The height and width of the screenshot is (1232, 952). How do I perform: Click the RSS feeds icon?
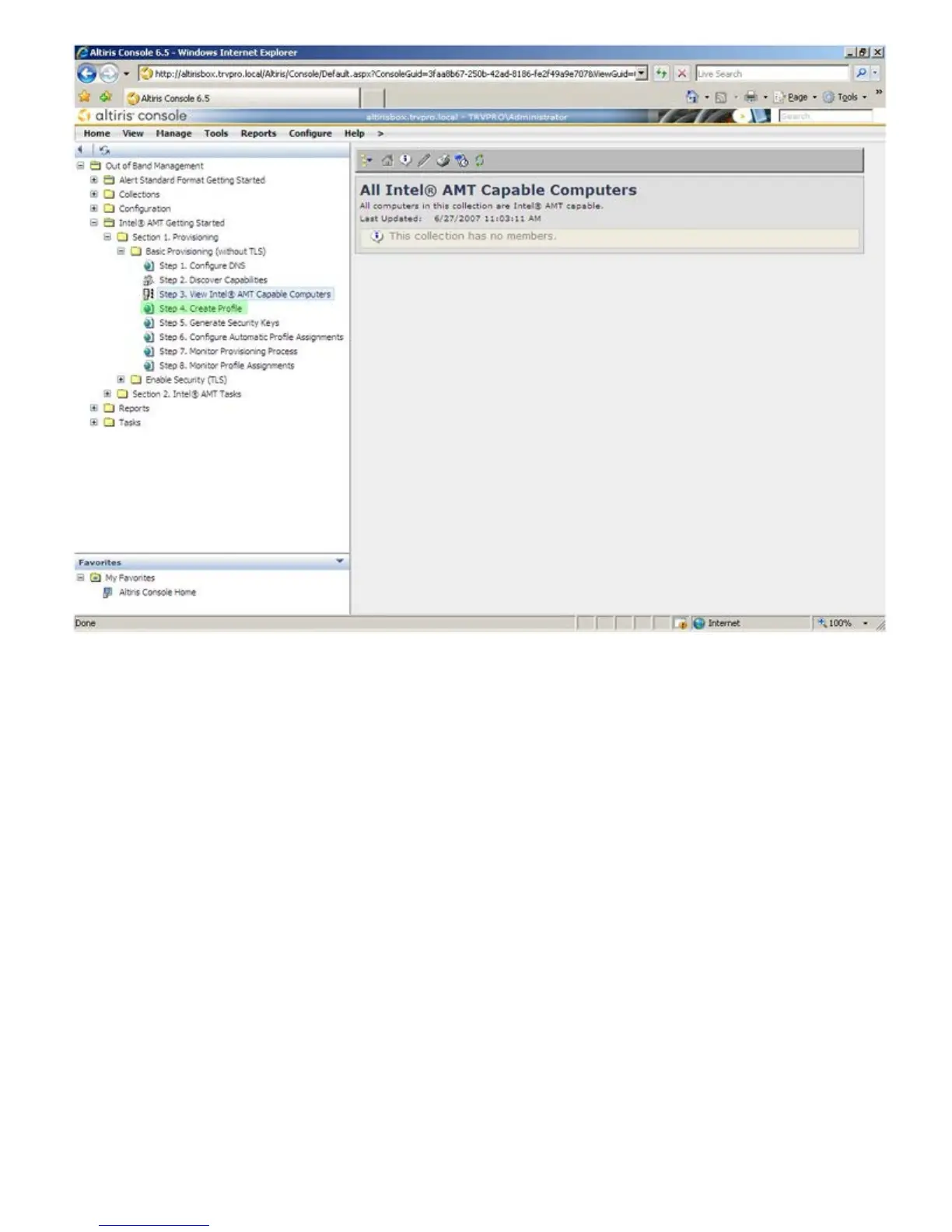[721, 97]
